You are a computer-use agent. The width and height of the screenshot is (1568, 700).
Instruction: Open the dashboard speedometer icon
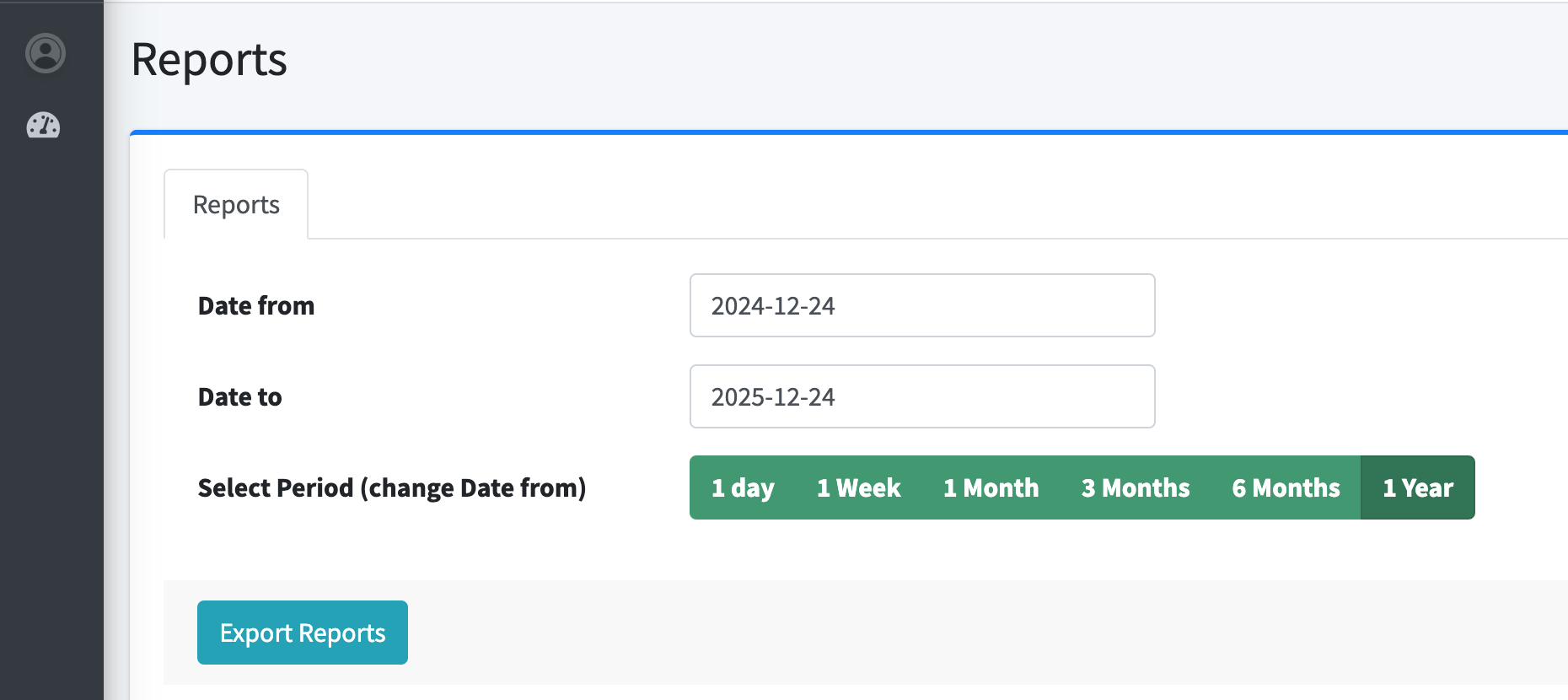(44, 126)
